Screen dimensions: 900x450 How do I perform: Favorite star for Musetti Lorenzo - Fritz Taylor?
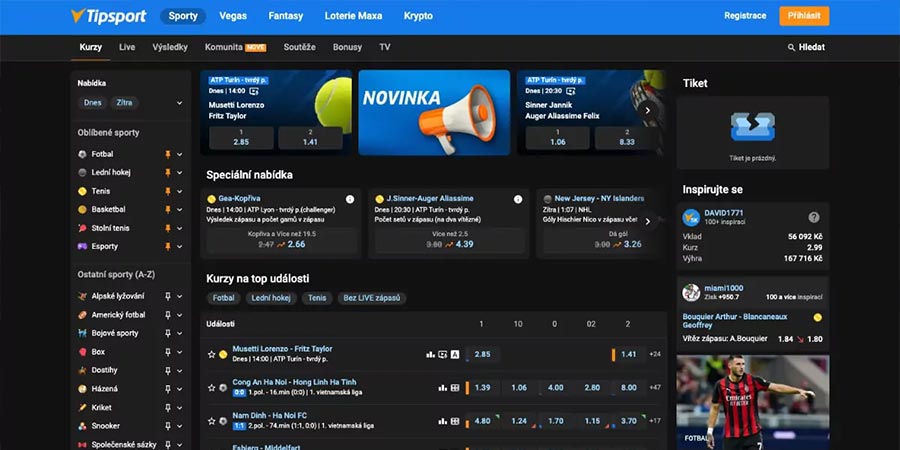click(211, 354)
